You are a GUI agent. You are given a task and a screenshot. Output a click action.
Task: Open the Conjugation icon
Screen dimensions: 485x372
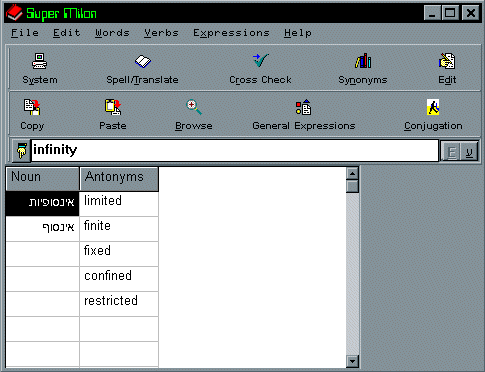[433, 107]
